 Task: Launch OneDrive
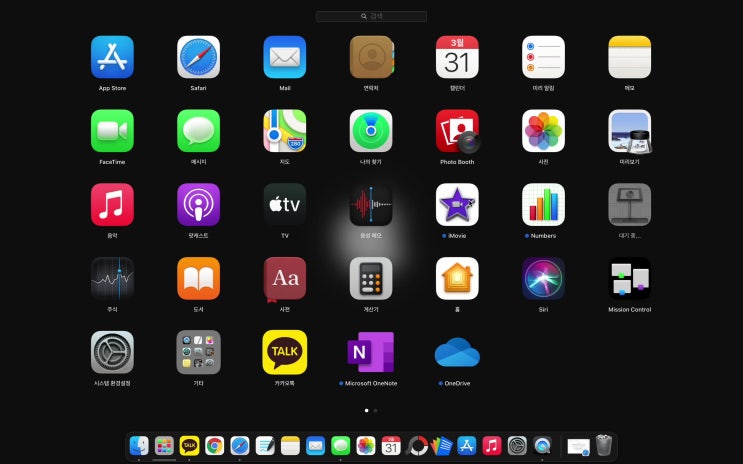click(x=457, y=352)
